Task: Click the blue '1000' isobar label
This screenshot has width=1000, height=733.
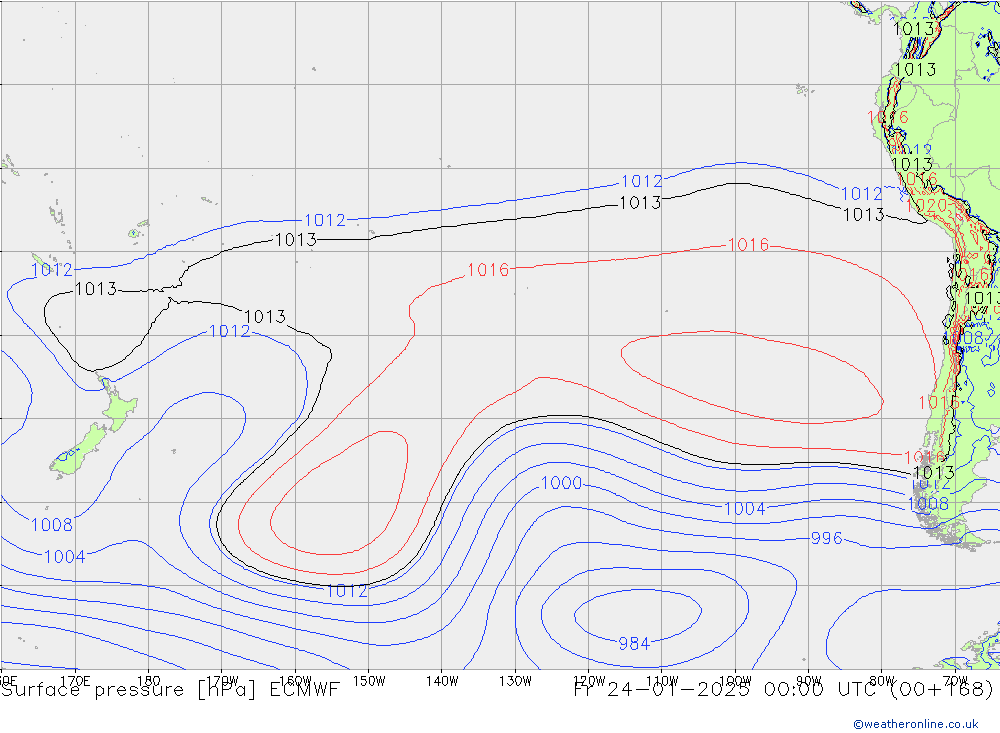Action: pyautogui.click(x=561, y=483)
